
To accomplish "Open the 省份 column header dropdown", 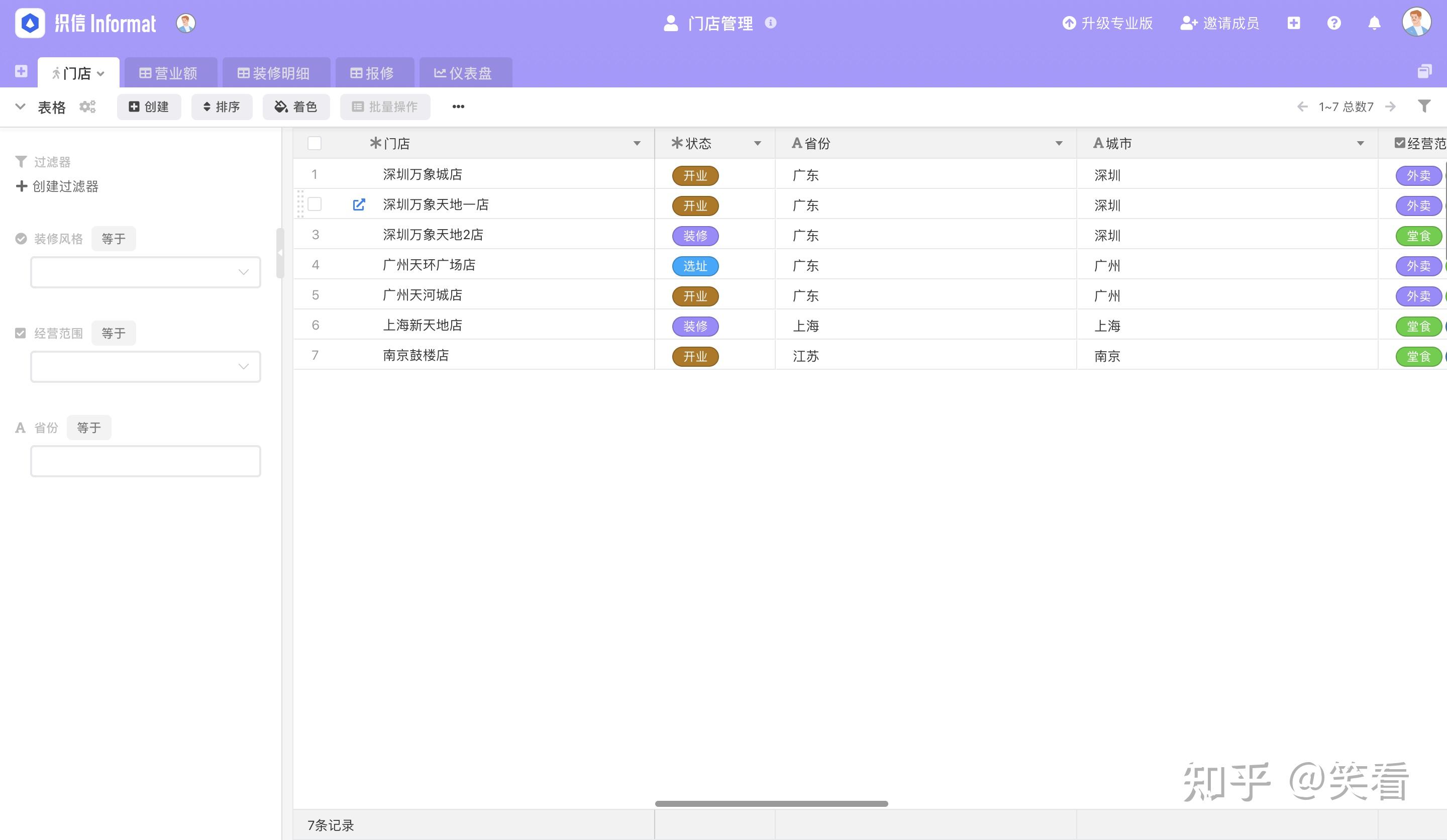I will click(x=1059, y=144).
